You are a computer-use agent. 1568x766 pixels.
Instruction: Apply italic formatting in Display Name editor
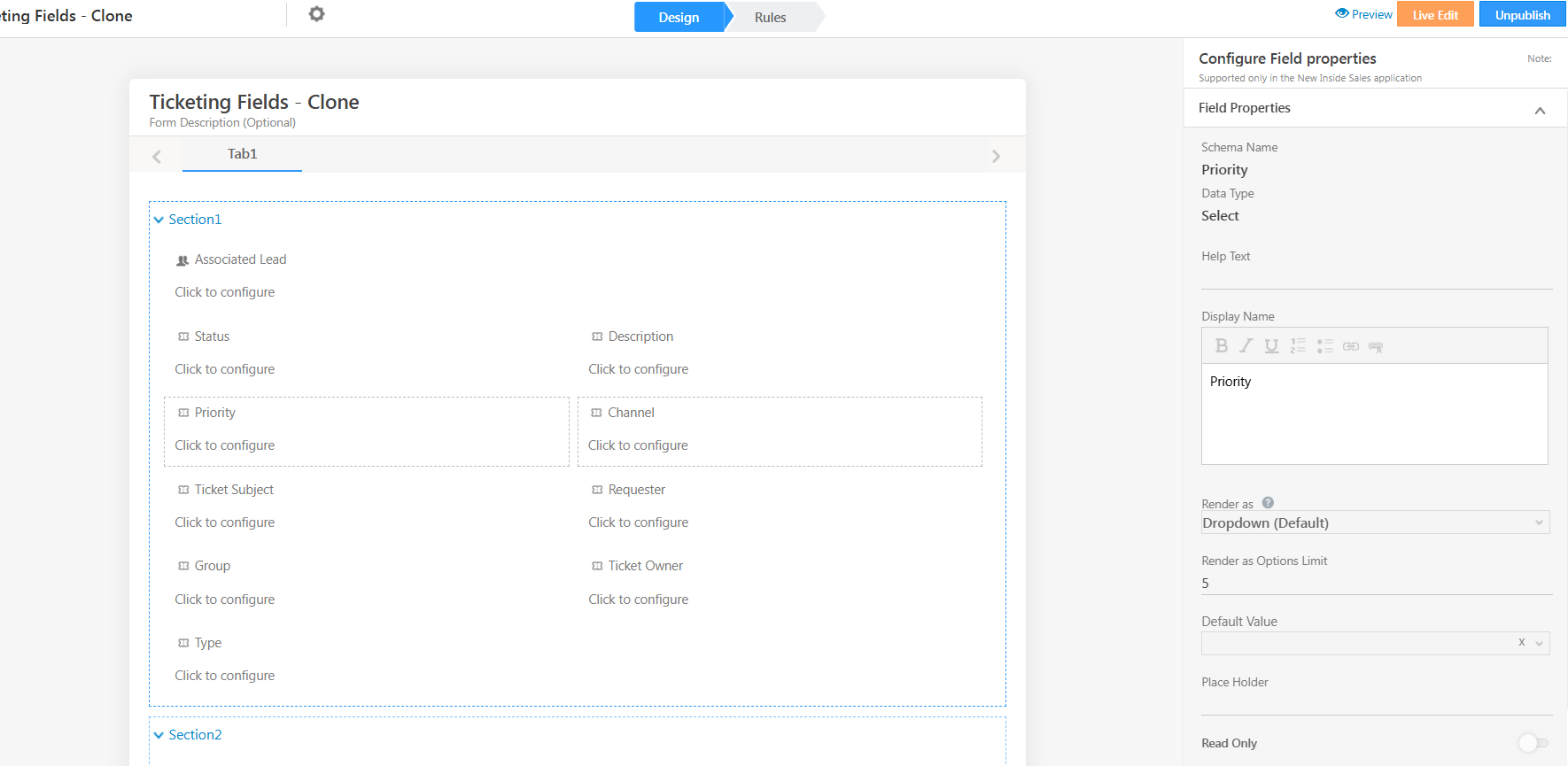coord(1246,346)
